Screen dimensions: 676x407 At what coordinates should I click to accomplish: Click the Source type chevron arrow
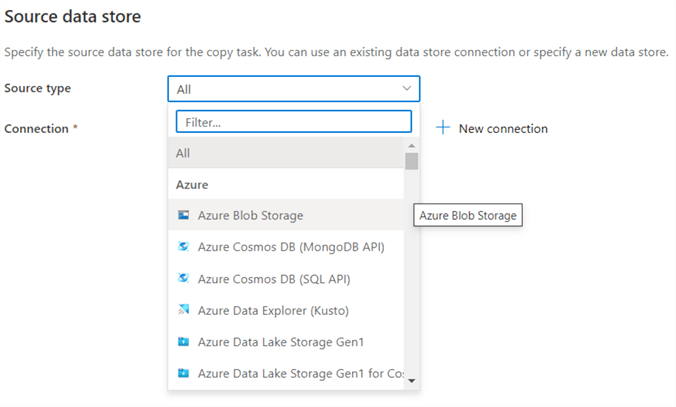coord(406,88)
